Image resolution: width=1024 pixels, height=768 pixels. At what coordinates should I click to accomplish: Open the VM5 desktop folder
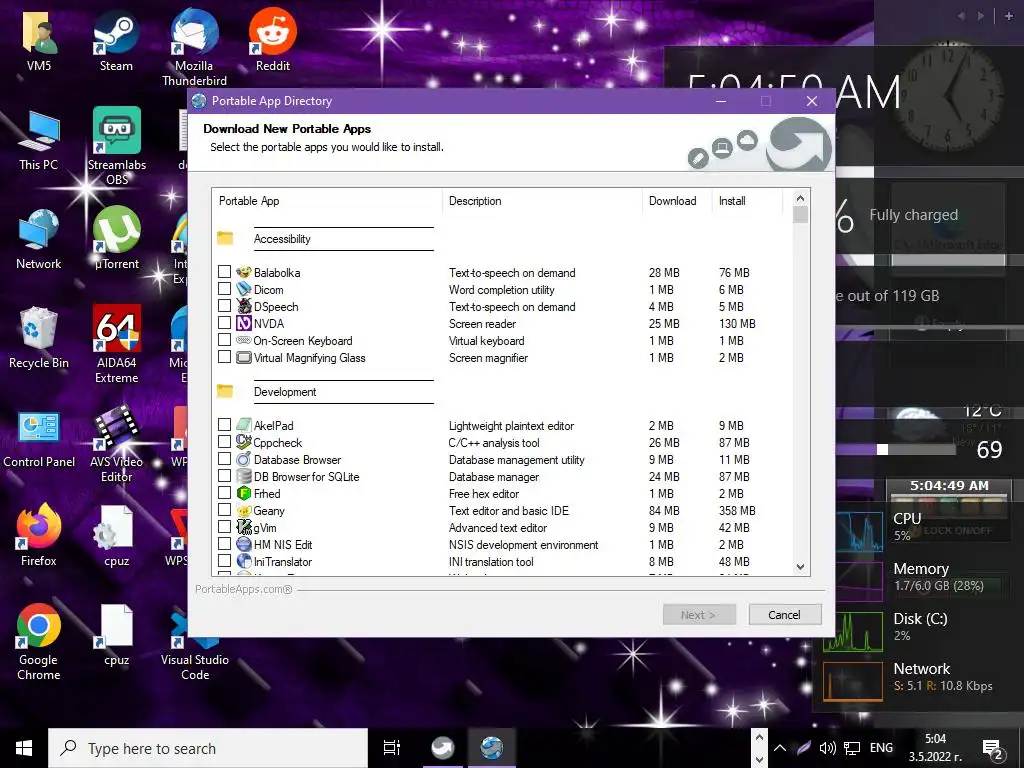pyautogui.click(x=39, y=40)
